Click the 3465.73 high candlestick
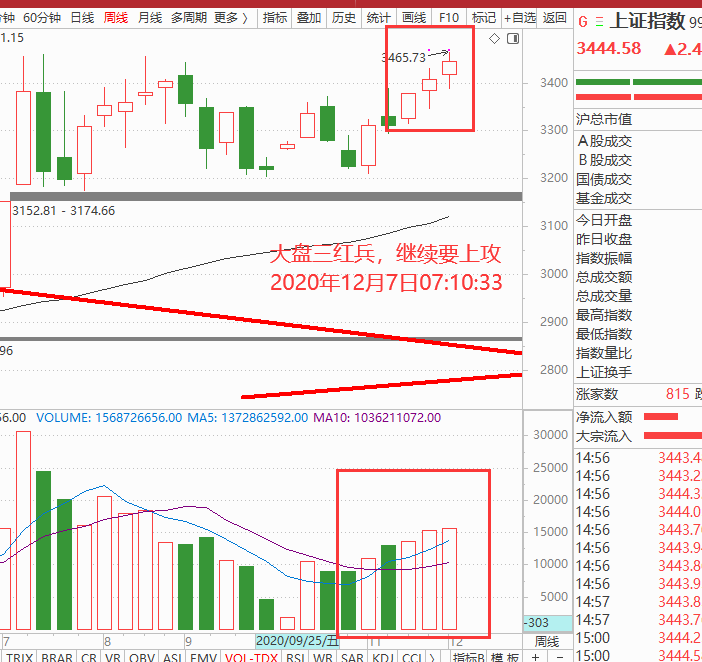 tap(449, 68)
